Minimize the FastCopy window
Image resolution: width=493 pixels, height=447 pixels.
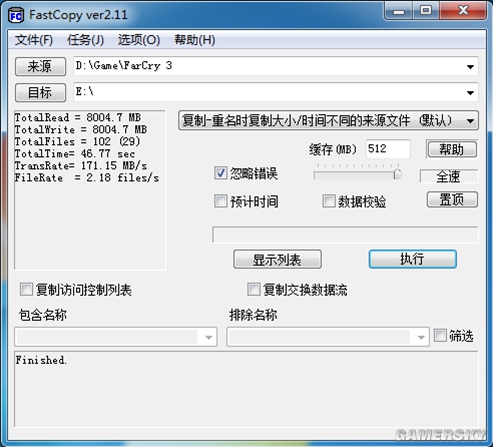pos(399,11)
